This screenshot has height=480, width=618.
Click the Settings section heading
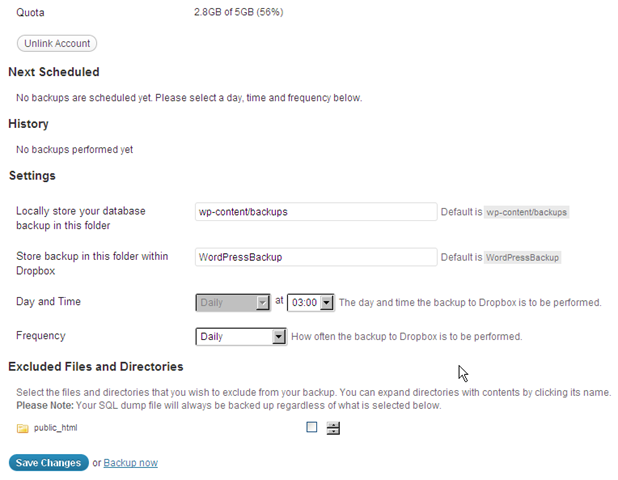coord(32,176)
